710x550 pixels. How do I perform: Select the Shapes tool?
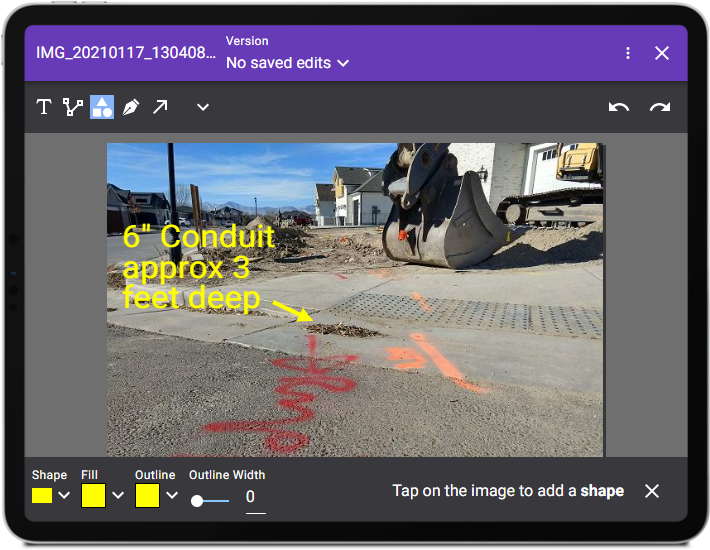tap(102, 107)
